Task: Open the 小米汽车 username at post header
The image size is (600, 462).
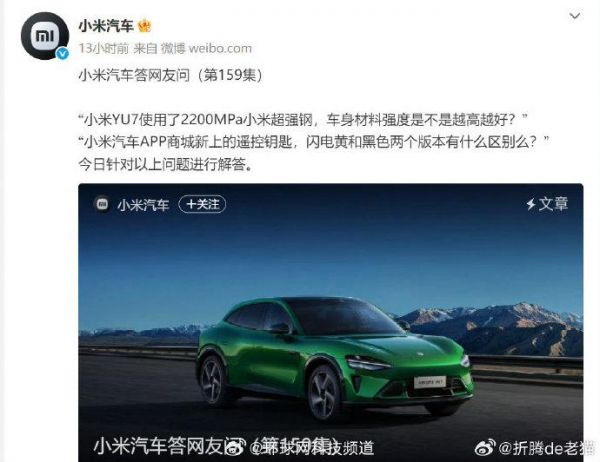Action: point(106,26)
